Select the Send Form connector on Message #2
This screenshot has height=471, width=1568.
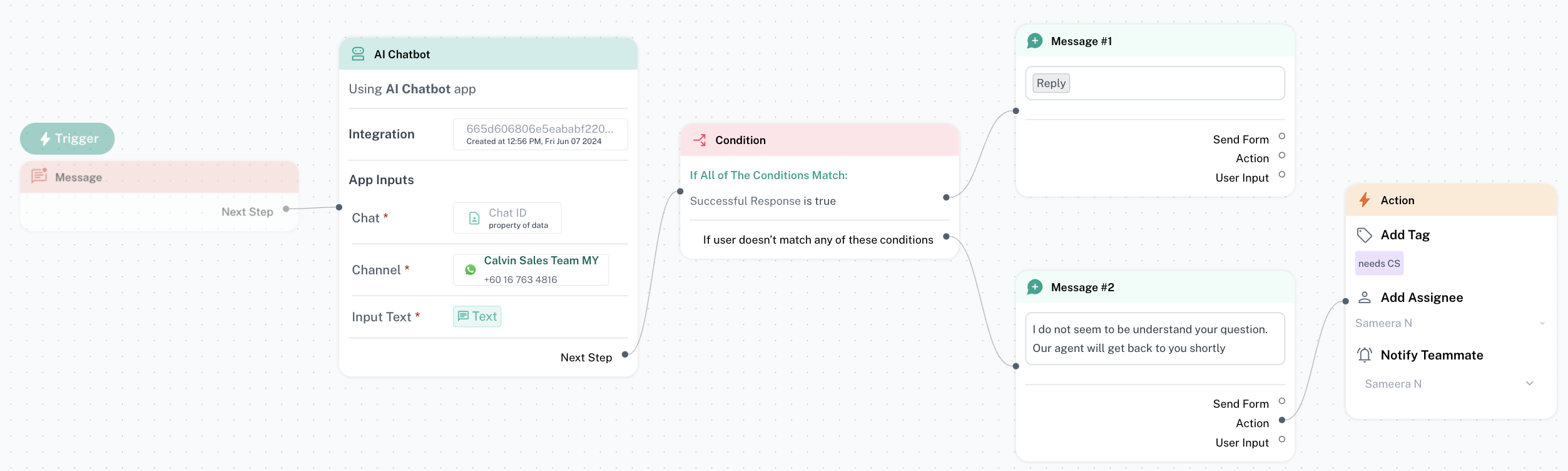tap(1282, 401)
